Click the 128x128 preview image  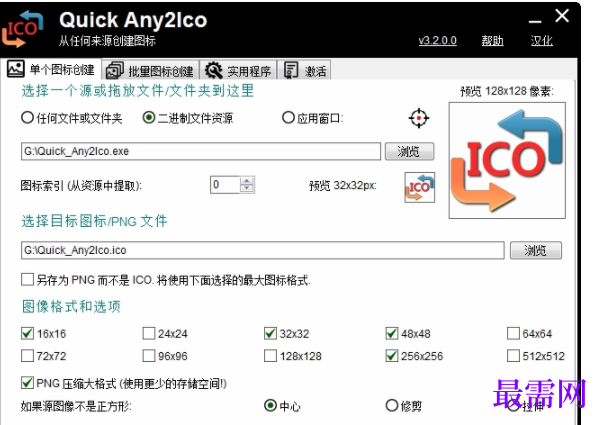(507, 160)
